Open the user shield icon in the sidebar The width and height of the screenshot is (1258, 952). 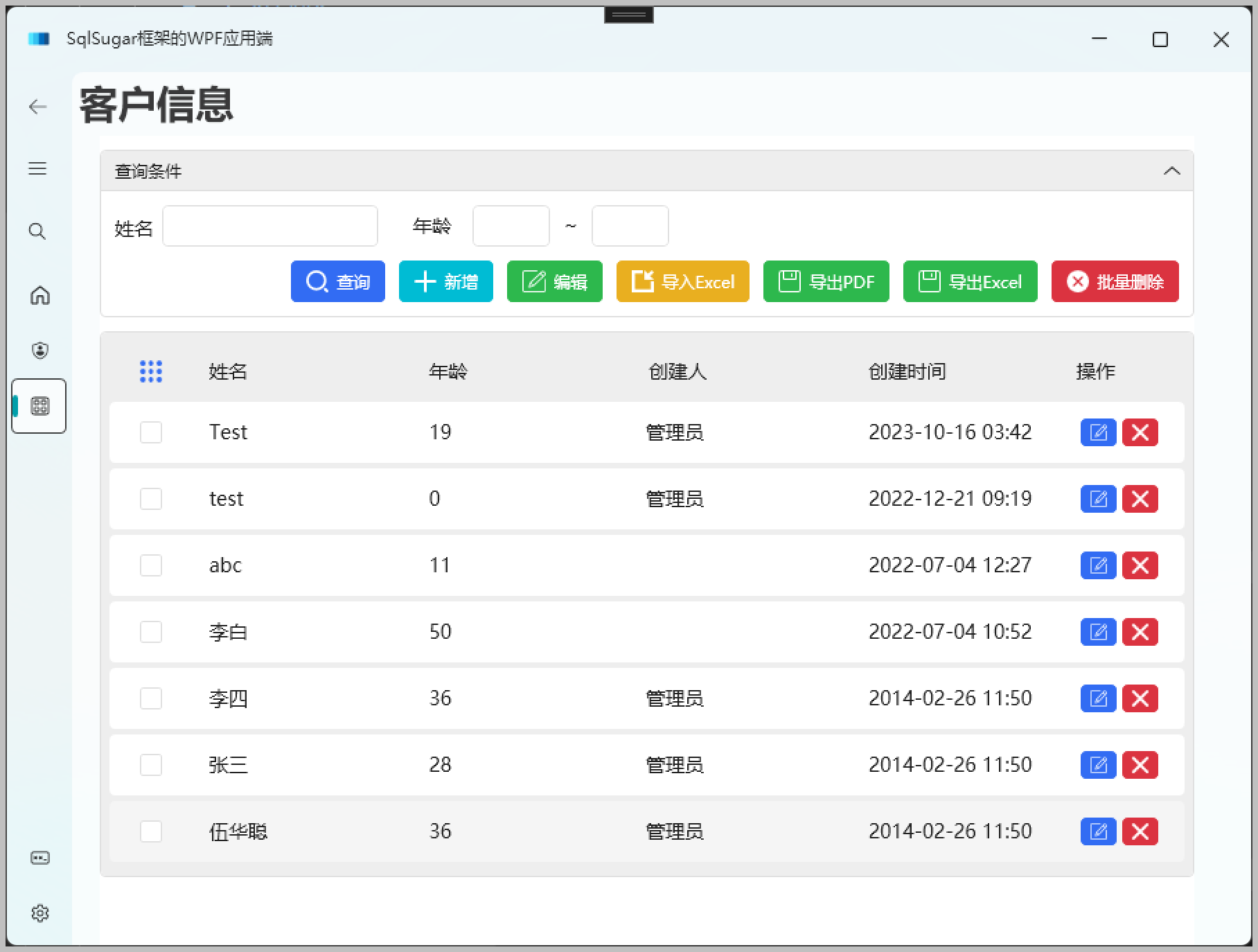coord(39,351)
